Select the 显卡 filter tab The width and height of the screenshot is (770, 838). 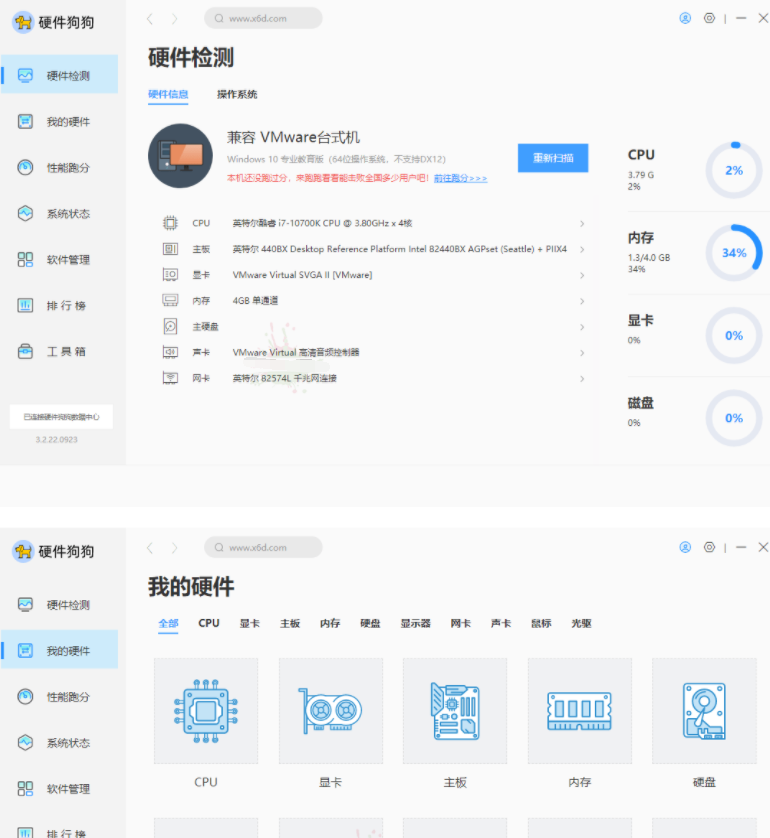coord(250,623)
